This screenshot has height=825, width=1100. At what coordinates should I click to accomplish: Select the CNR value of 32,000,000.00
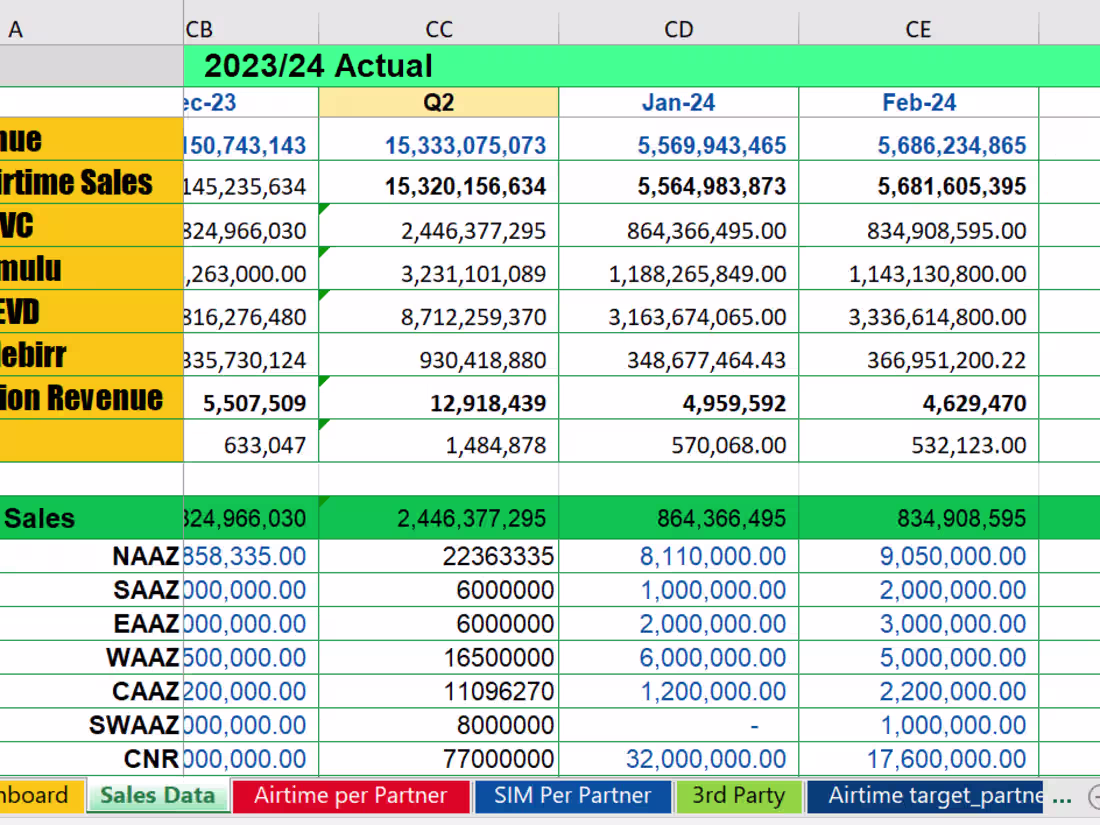tap(678, 758)
